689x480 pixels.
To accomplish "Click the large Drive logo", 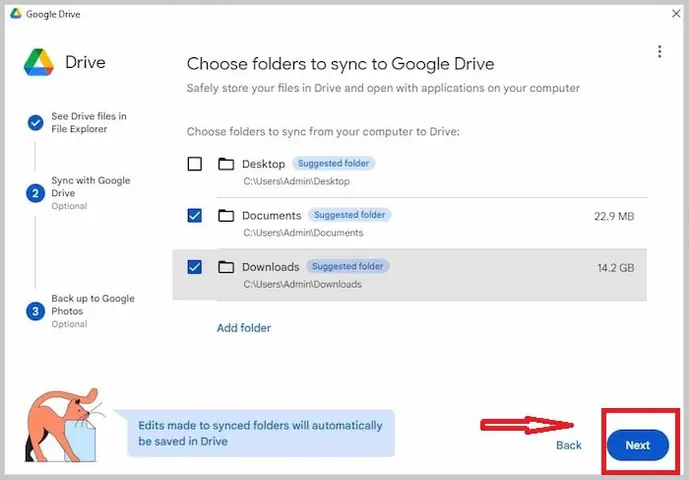I will click(x=39, y=62).
